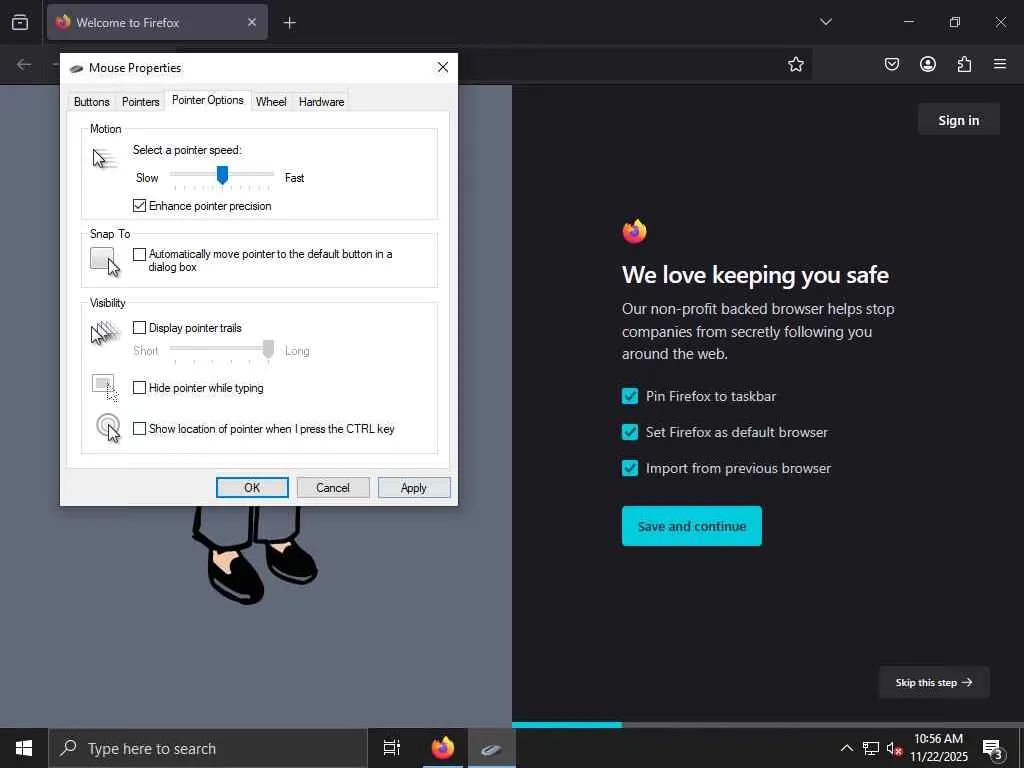The height and width of the screenshot is (768, 1024).
Task: Click the Firefox taskbar icon
Action: click(443, 748)
